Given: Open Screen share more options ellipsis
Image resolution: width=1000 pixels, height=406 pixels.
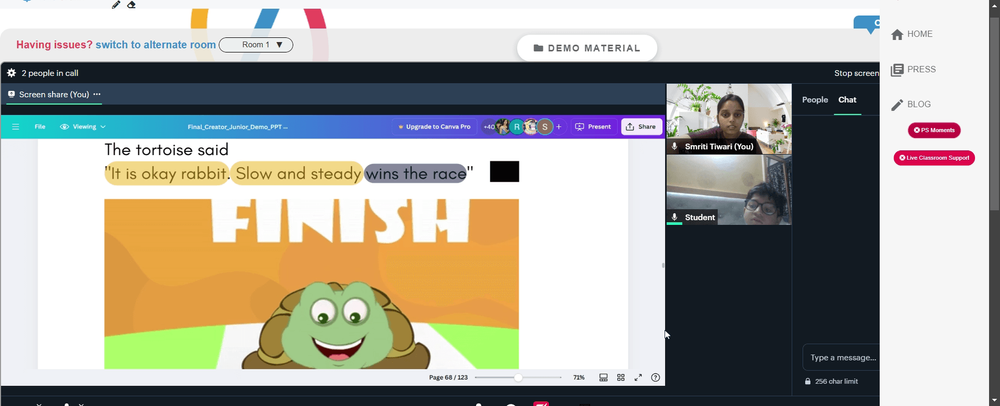Looking at the screenshot, I should (x=97, y=94).
